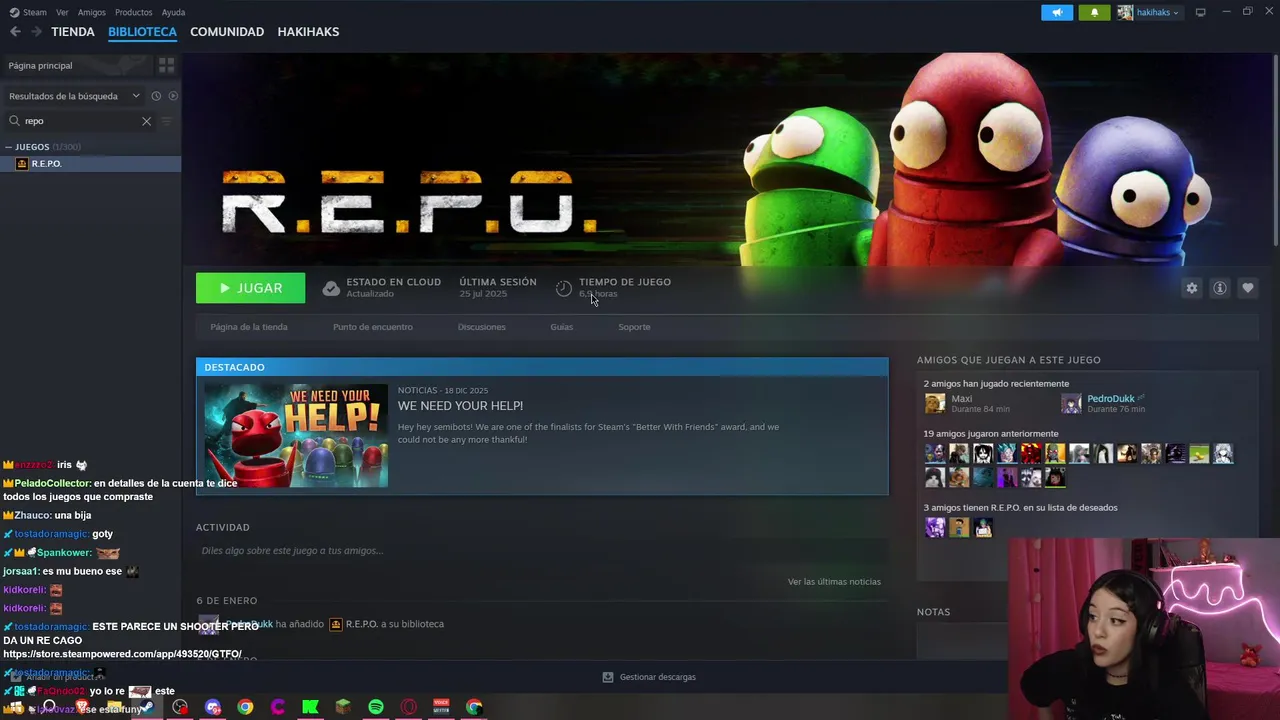The height and width of the screenshot is (720, 1280).
Task: Go to the TIENDA section
Action: 73,32
